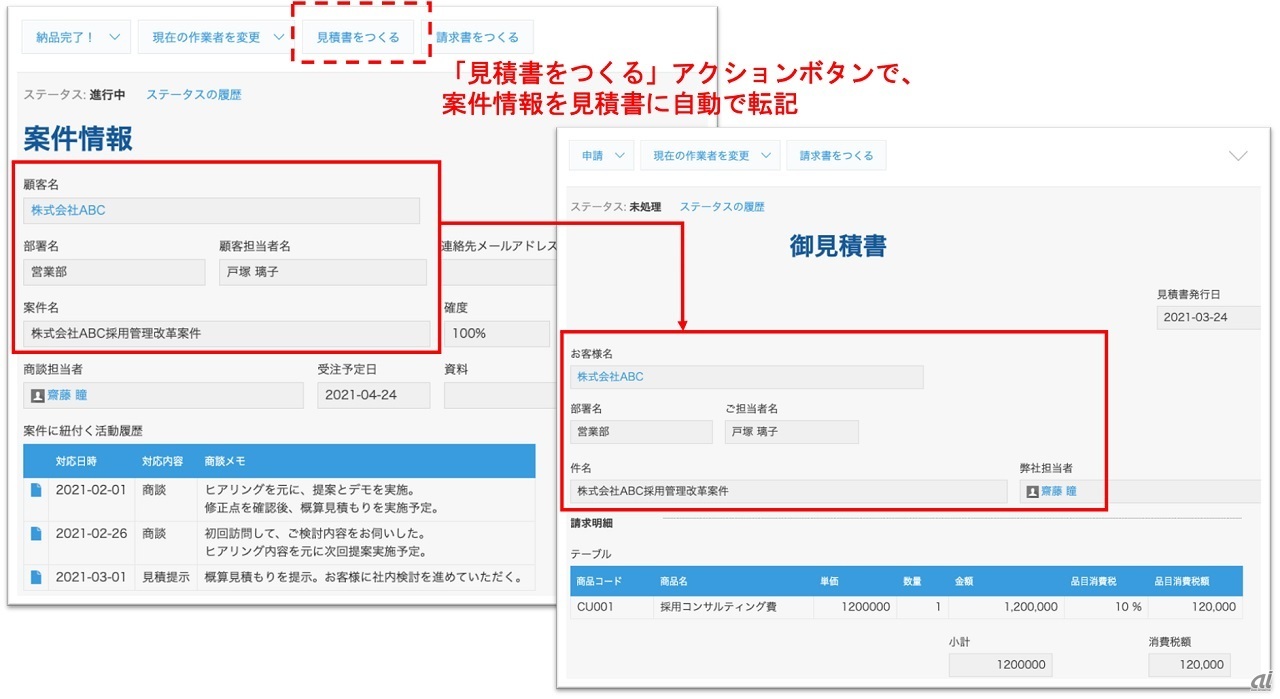Click the 見積書発行日 field showing 2021-03-24

click(x=1207, y=318)
